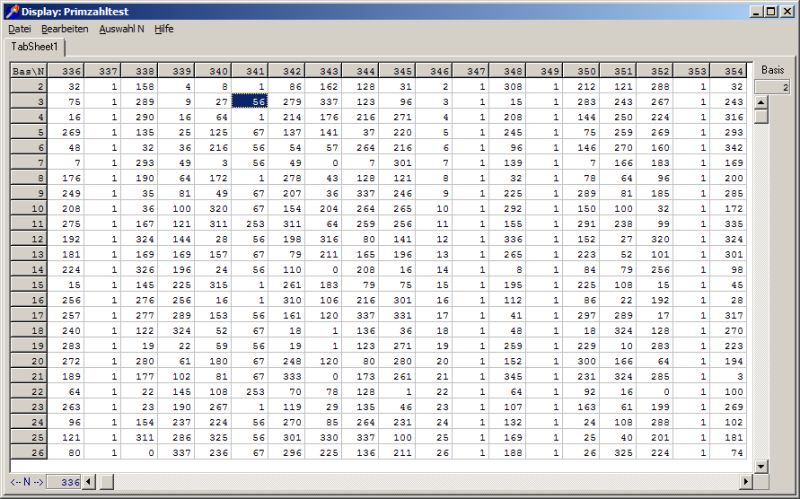Select column header 336
Viewport: 800px width, 499px height.
point(65,71)
